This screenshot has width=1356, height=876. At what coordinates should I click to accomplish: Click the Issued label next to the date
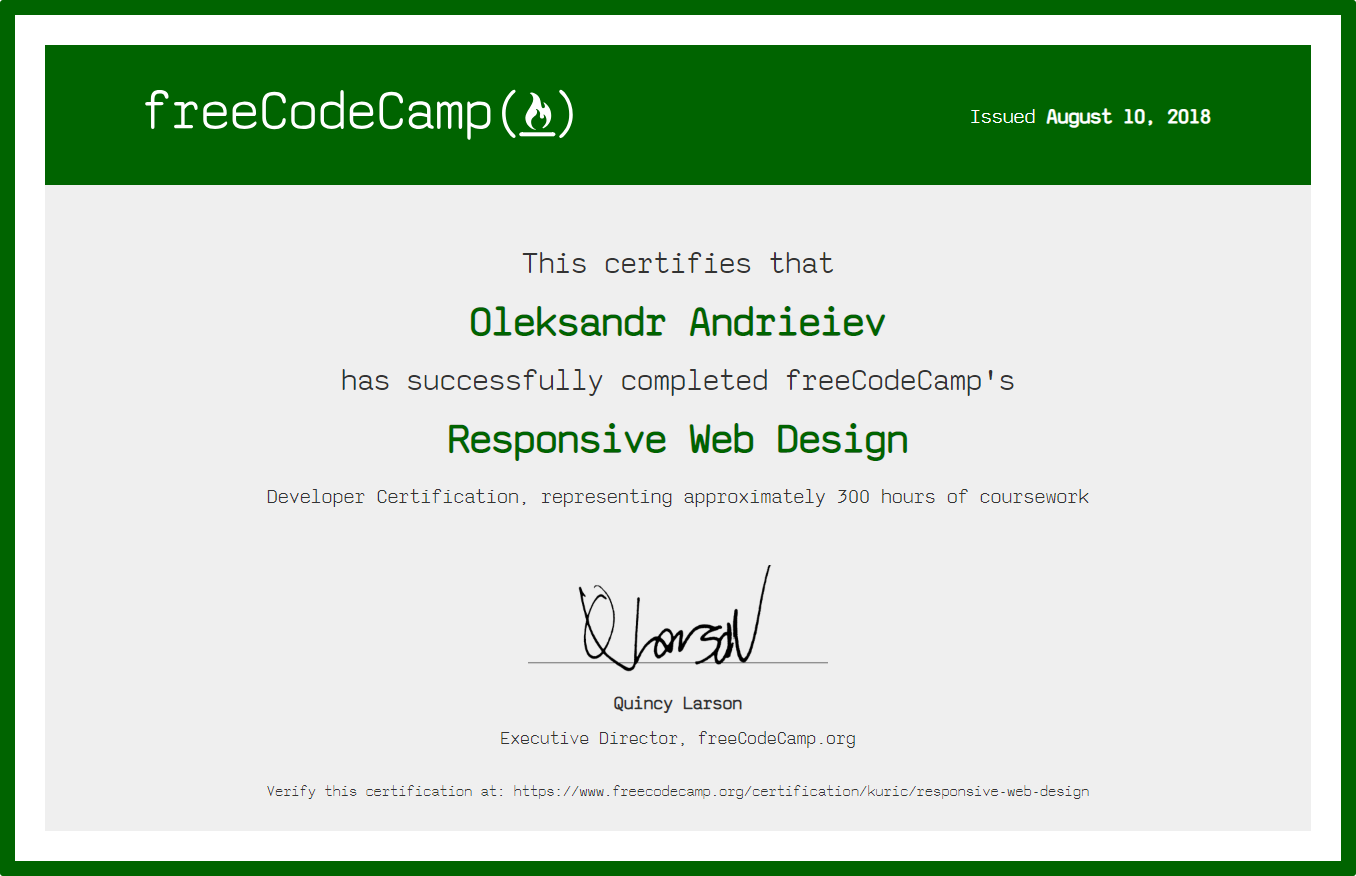click(1001, 117)
